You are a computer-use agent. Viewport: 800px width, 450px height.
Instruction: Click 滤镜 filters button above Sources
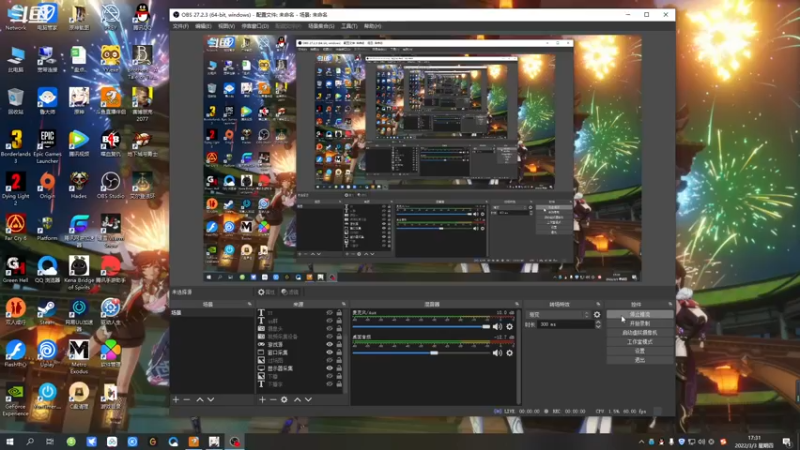pyautogui.click(x=290, y=292)
